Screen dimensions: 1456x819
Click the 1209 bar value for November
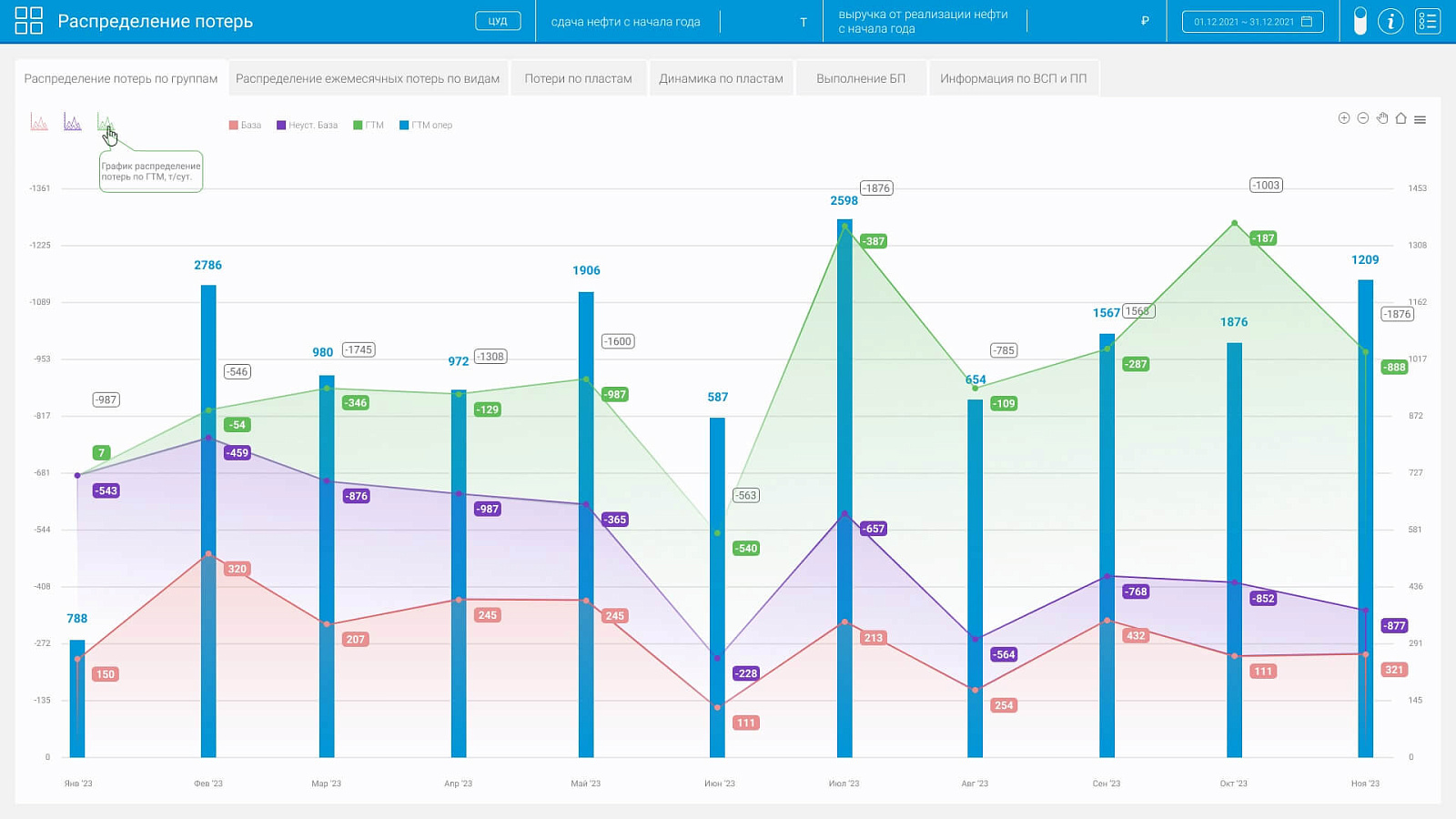pyautogui.click(x=1365, y=259)
